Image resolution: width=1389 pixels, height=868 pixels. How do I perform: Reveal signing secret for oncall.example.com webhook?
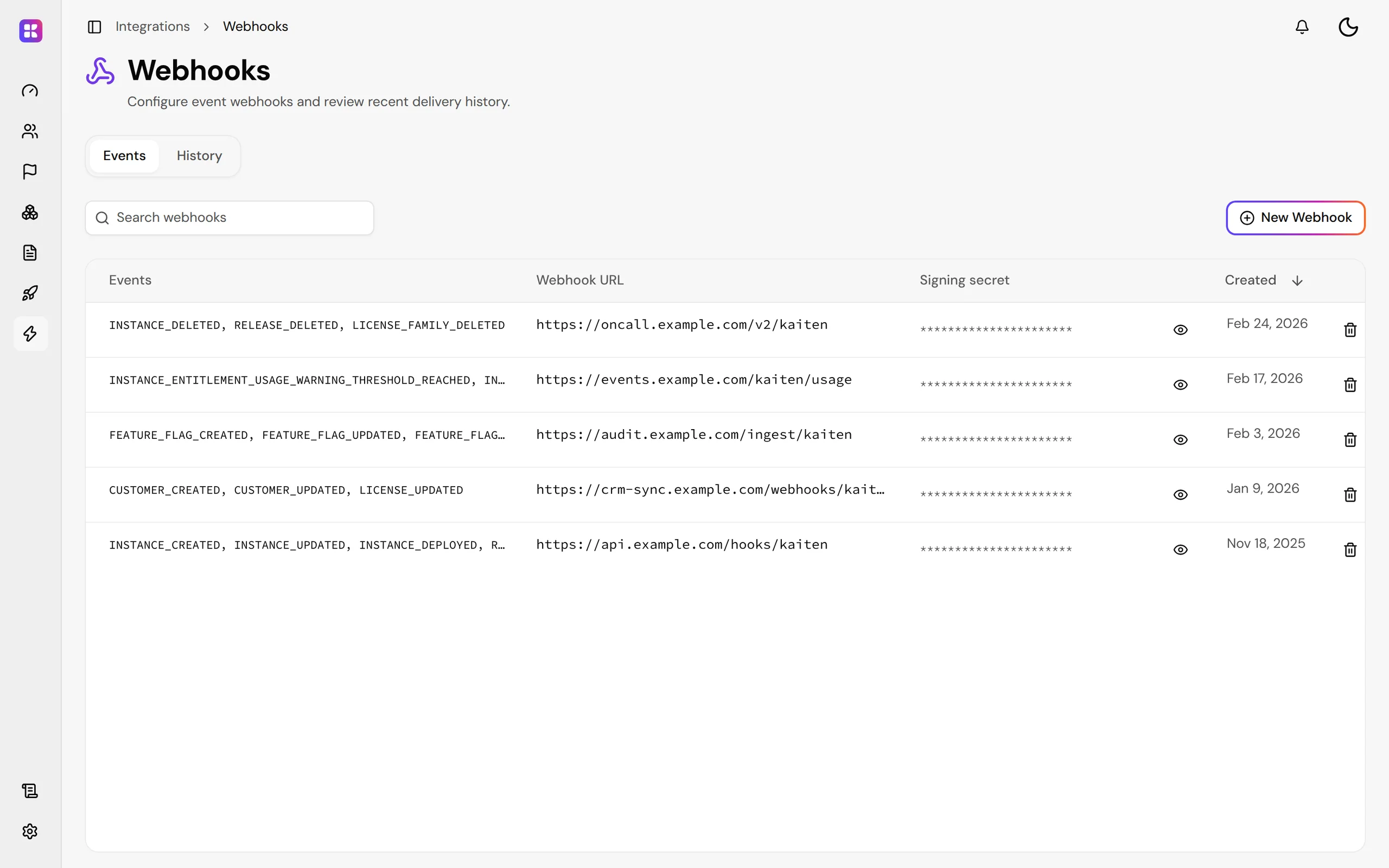click(1180, 330)
